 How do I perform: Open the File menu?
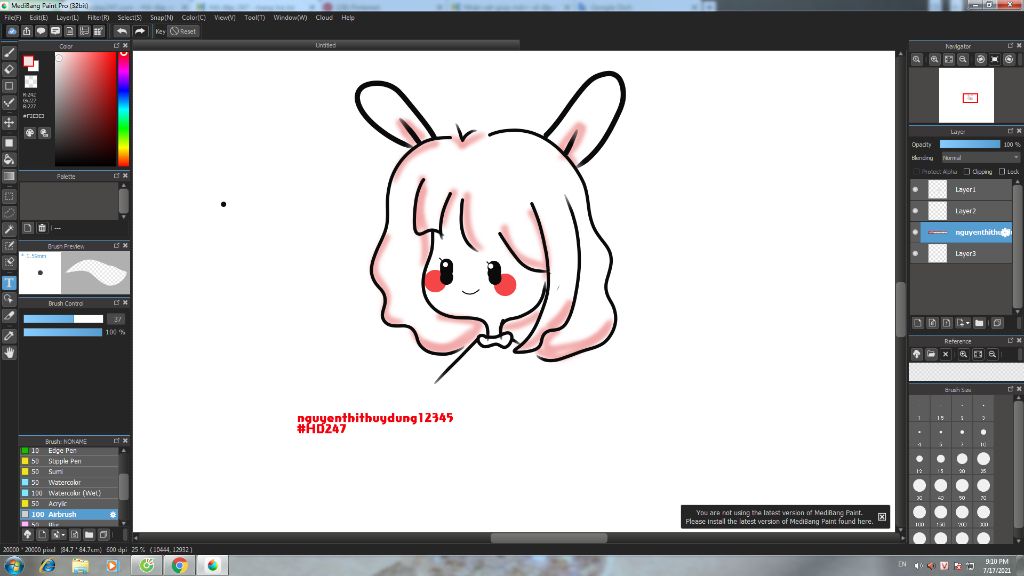pos(13,18)
